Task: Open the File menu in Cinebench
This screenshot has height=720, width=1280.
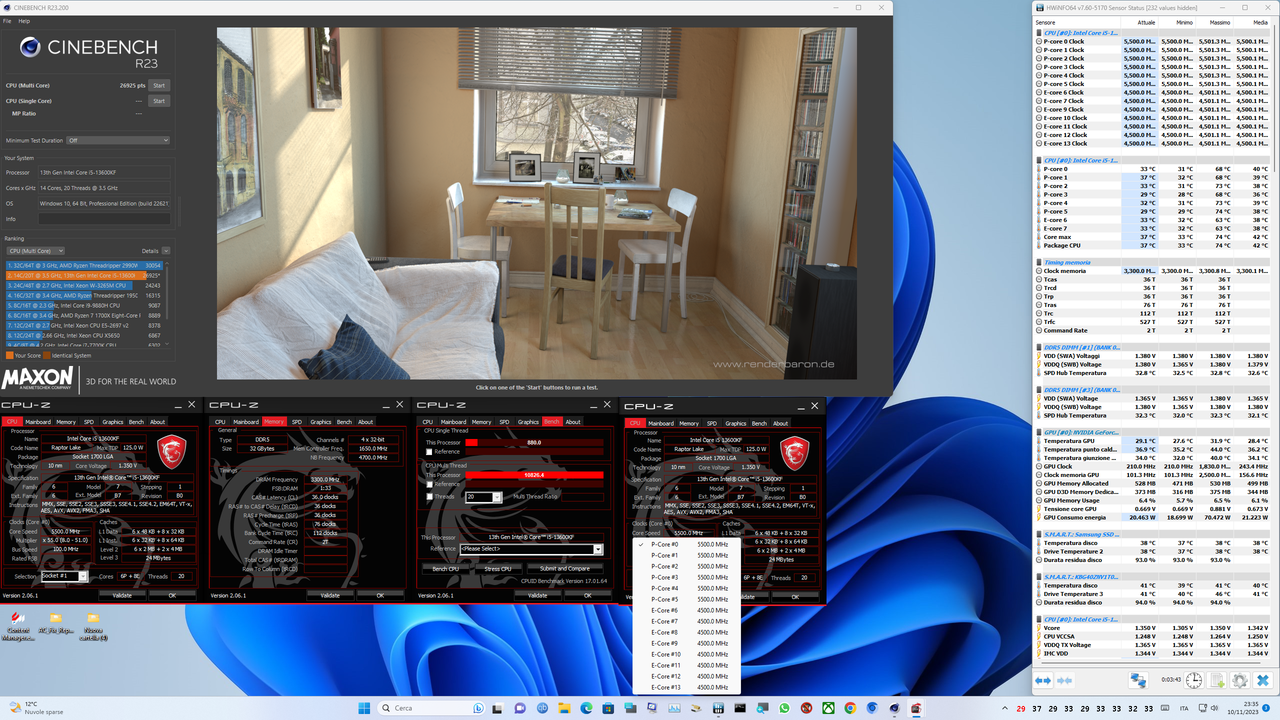Action: tap(8, 19)
